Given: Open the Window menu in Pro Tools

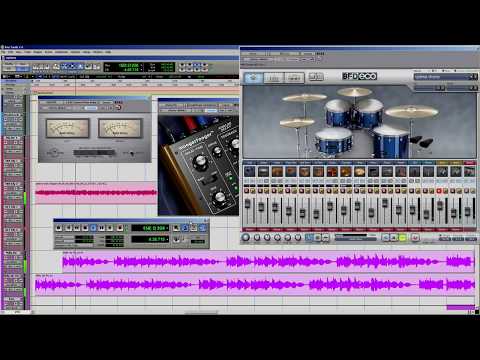Looking at the screenshot, I should tap(97, 52).
